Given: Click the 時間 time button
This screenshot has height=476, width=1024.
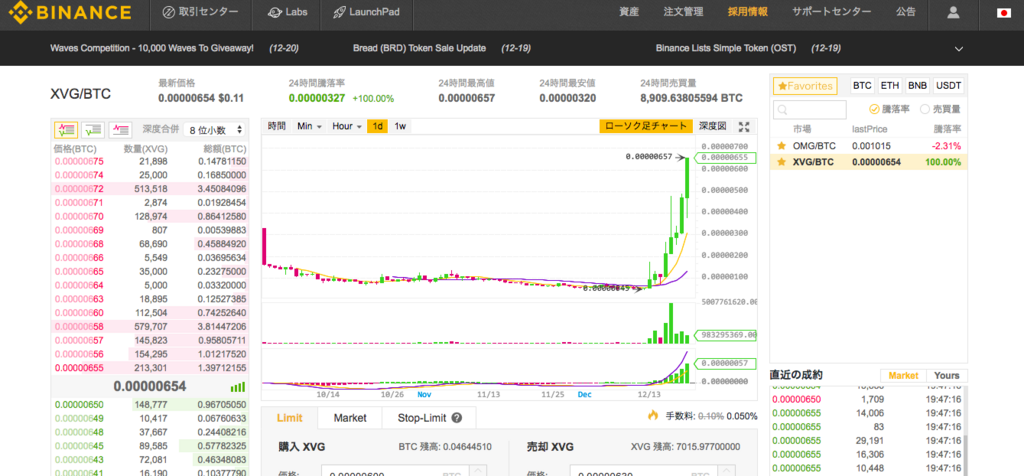Looking at the screenshot, I should pos(277,126).
